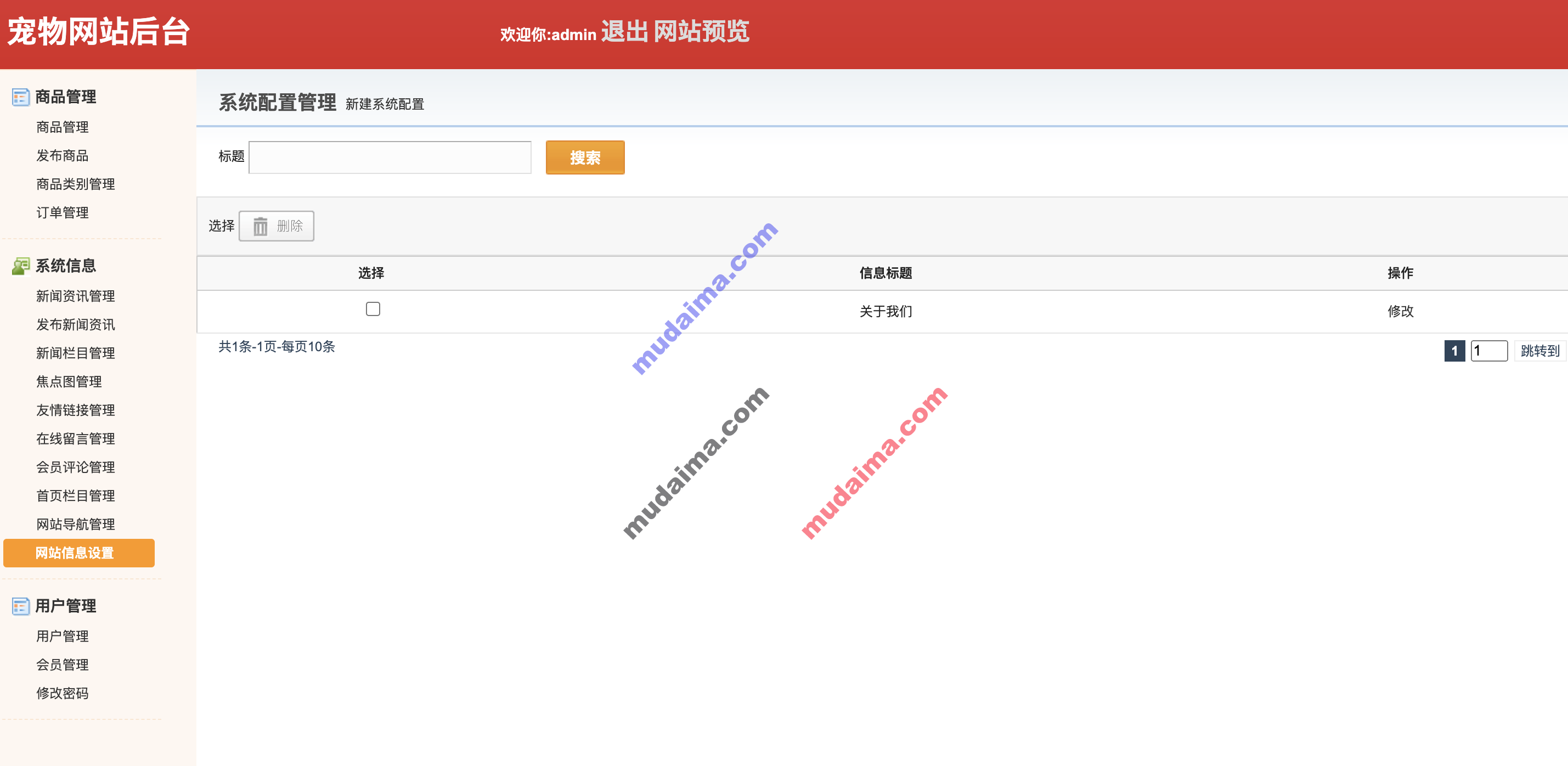The height and width of the screenshot is (766, 1568).
Task: Click the 信息标题 column header
Action: click(x=885, y=273)
